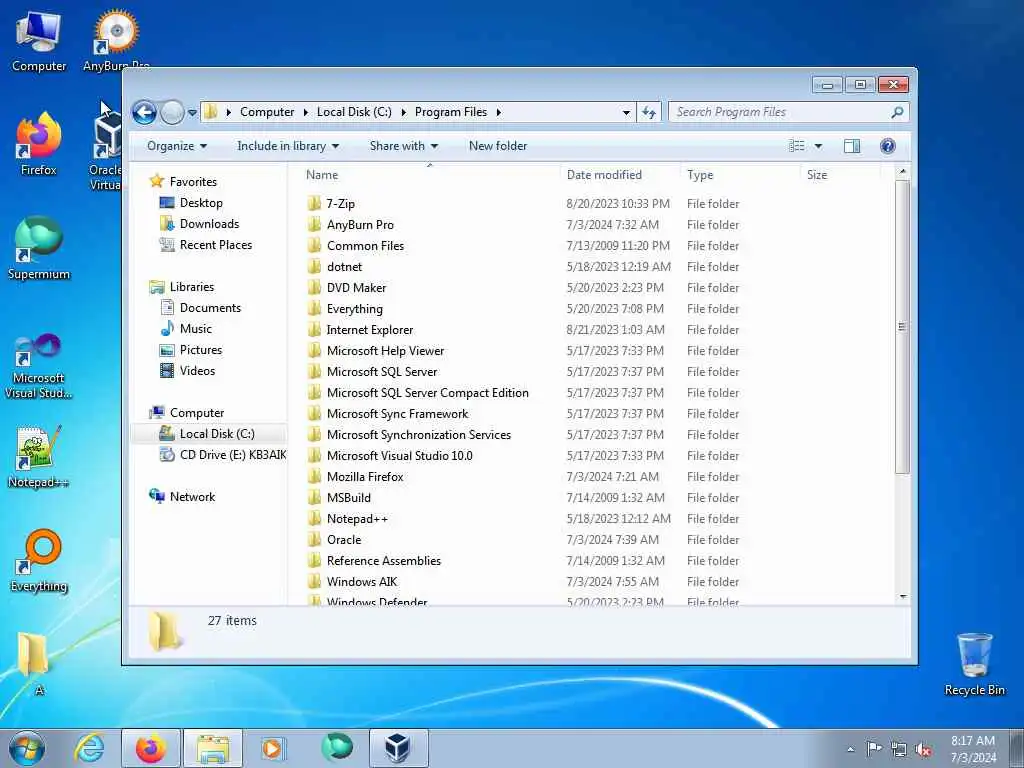Click the file list vertical scrollbar thumb
Image resolution: width=1024 pixels, height=768 pixels.
pyautogui.click(x=902, y=327)
